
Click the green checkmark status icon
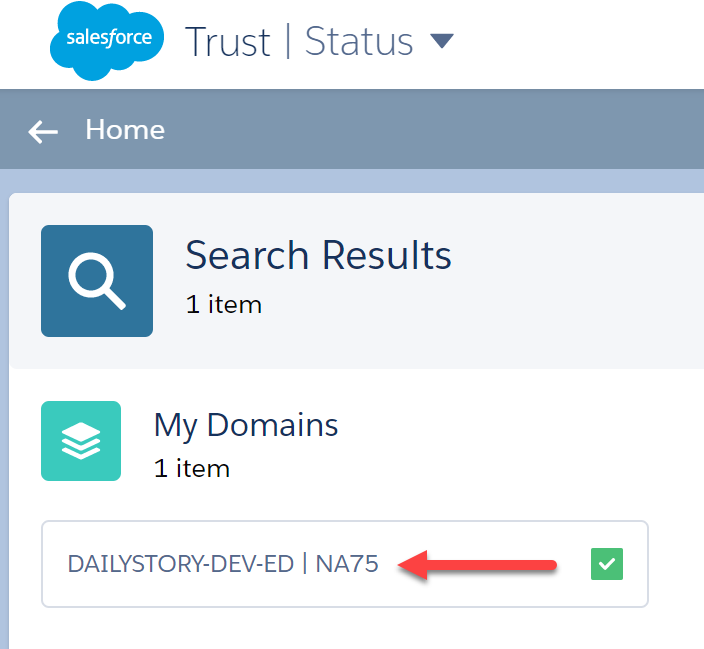pos(607,564)
